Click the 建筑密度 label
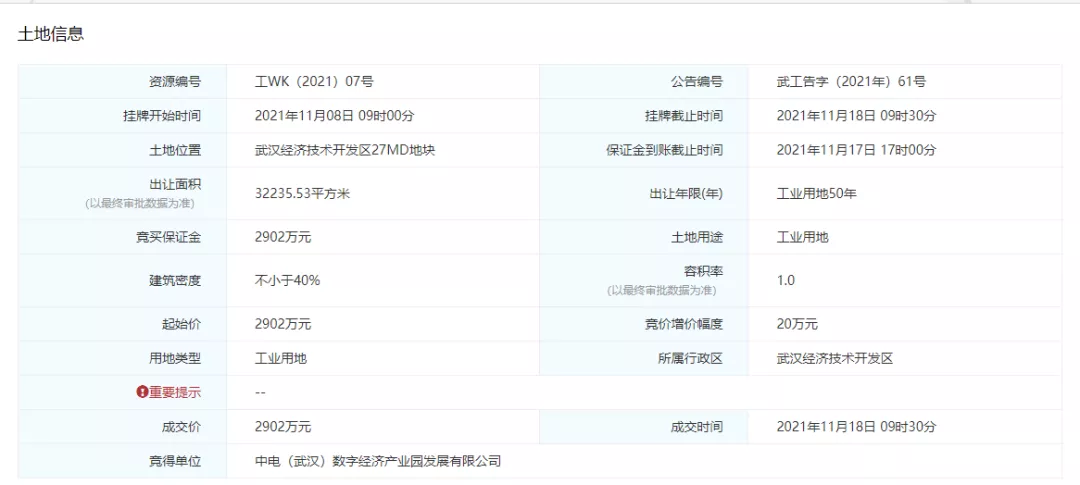Screen dimensions: 1080x485 coord(175,280)
